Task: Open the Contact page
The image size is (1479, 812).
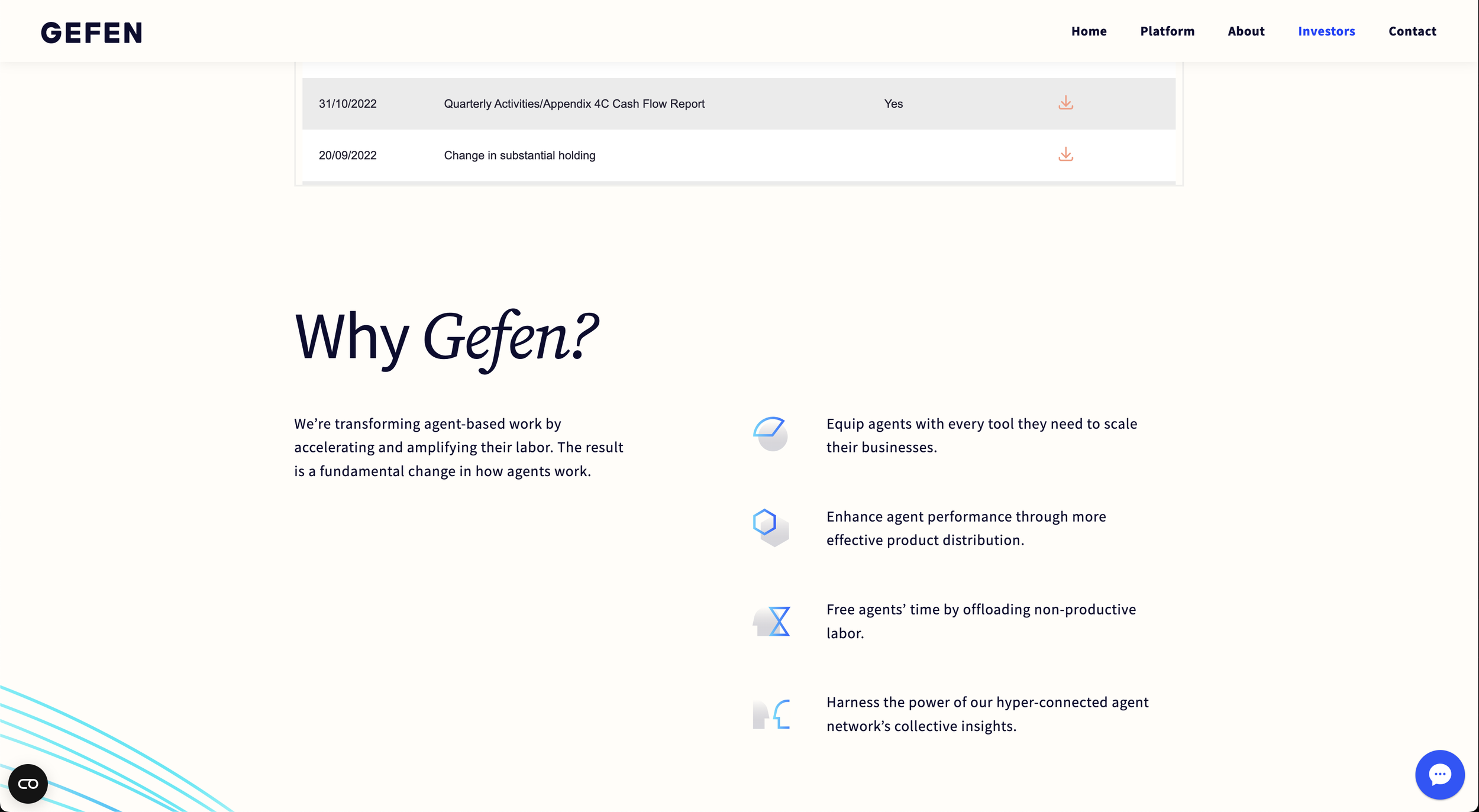Action: pos(1412,31)
